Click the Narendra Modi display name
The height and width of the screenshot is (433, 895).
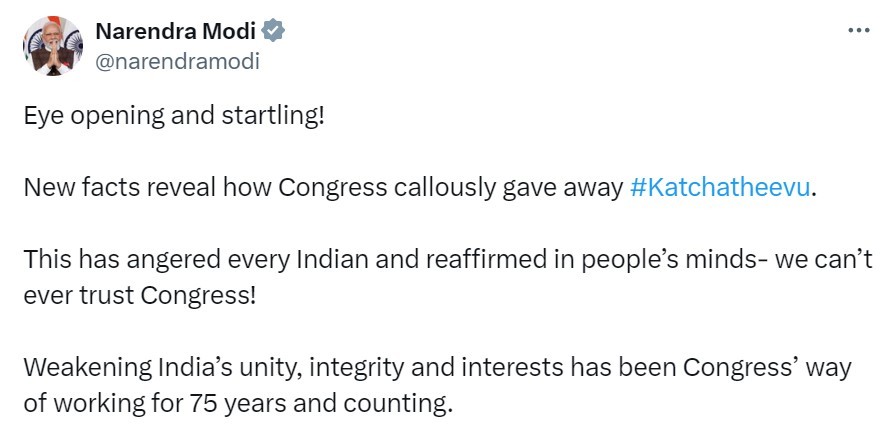[x=176, y=31]
